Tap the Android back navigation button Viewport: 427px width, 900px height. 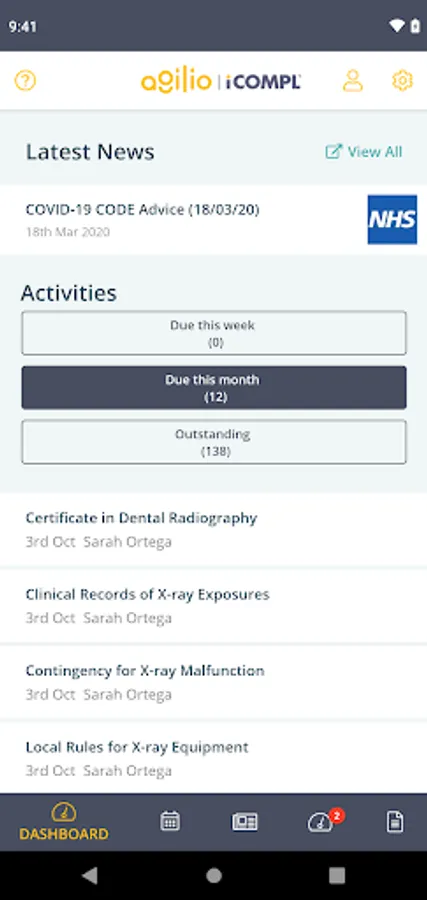[x=90, y=875]
